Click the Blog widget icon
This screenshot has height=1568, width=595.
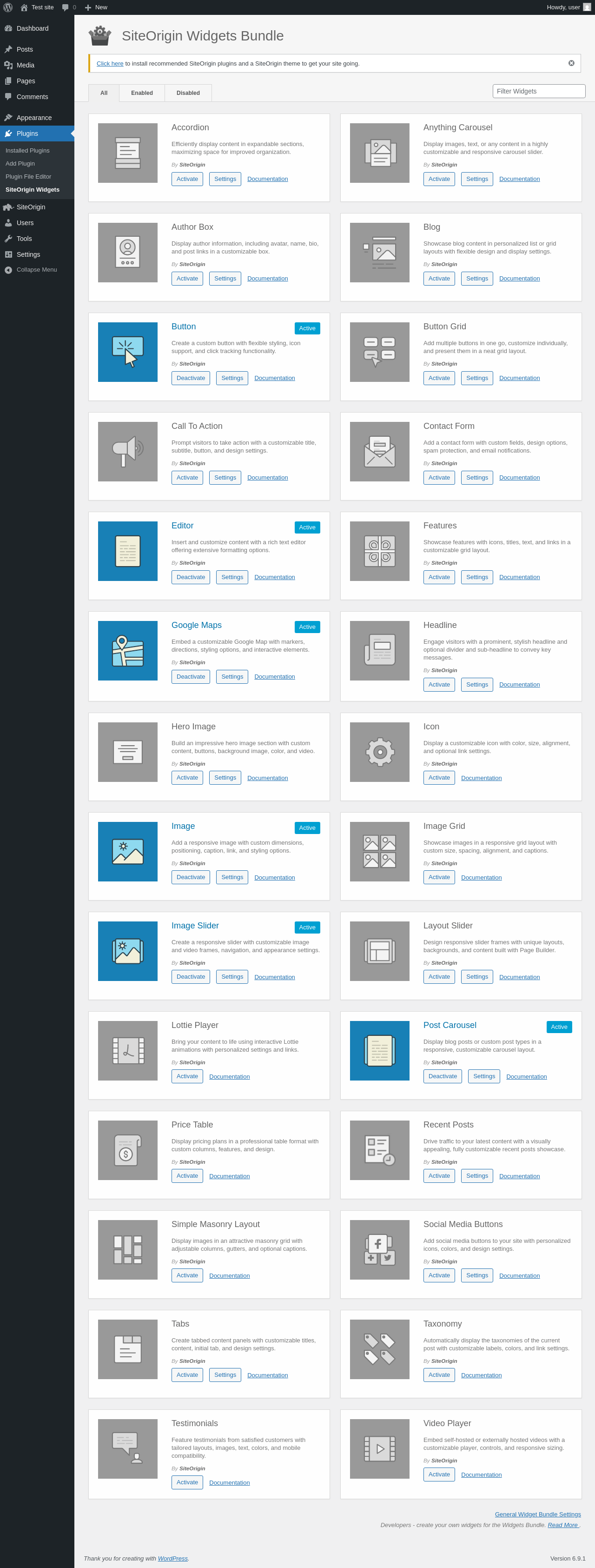coord(380,253)
